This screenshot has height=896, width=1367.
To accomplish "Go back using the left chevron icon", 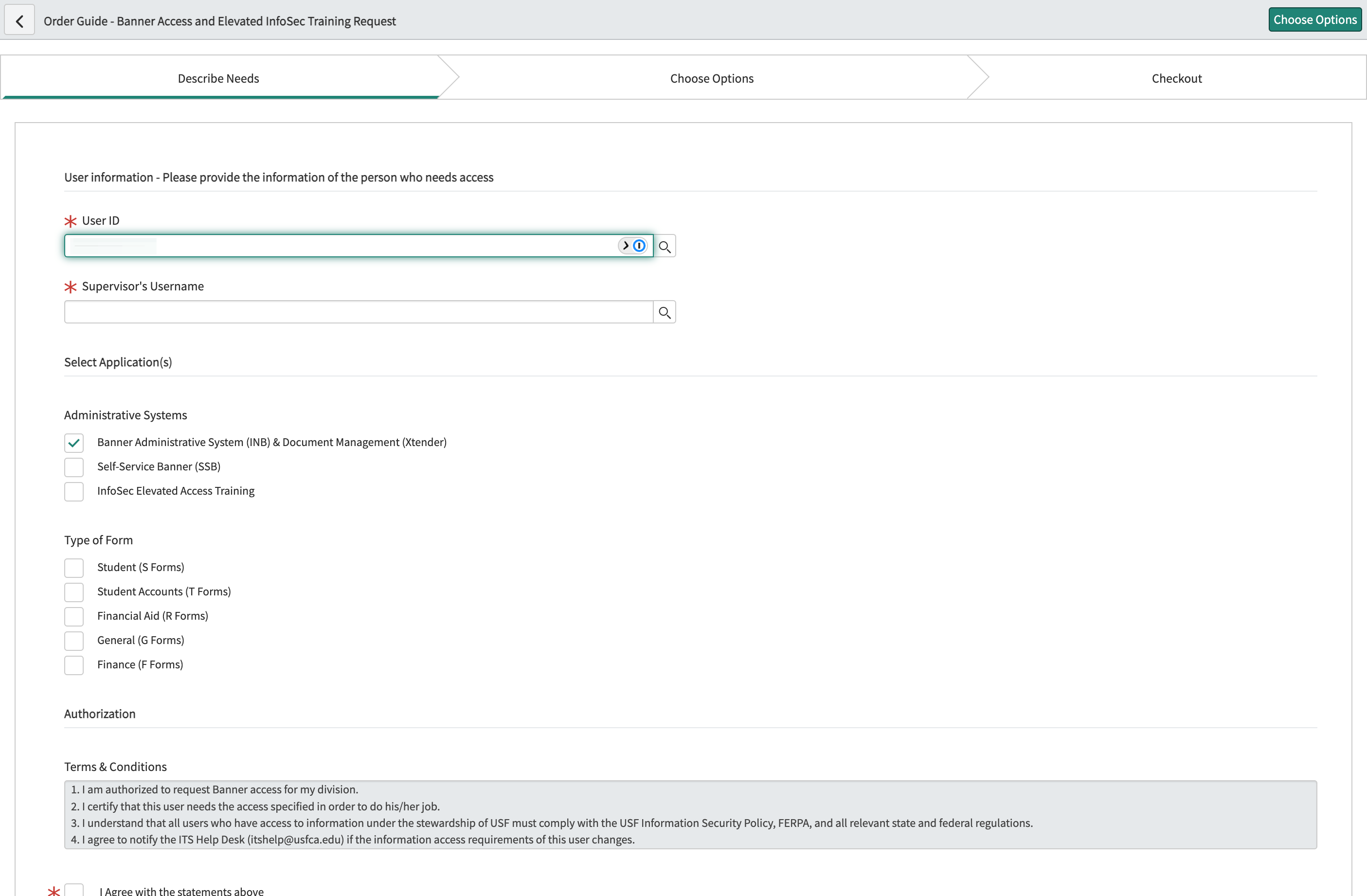I will (19, 21).
